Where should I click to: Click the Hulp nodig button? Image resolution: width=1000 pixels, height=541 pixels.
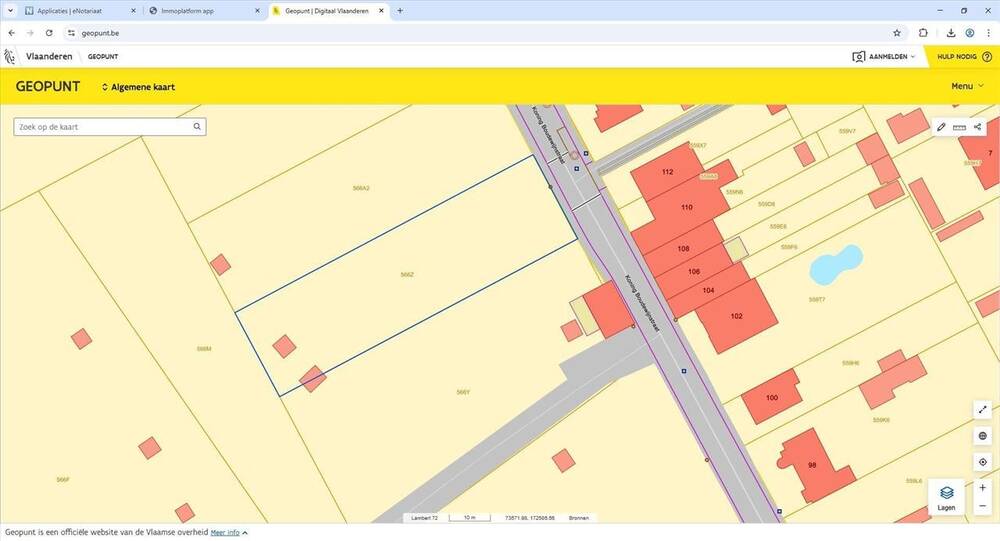(x=962, y=57)
